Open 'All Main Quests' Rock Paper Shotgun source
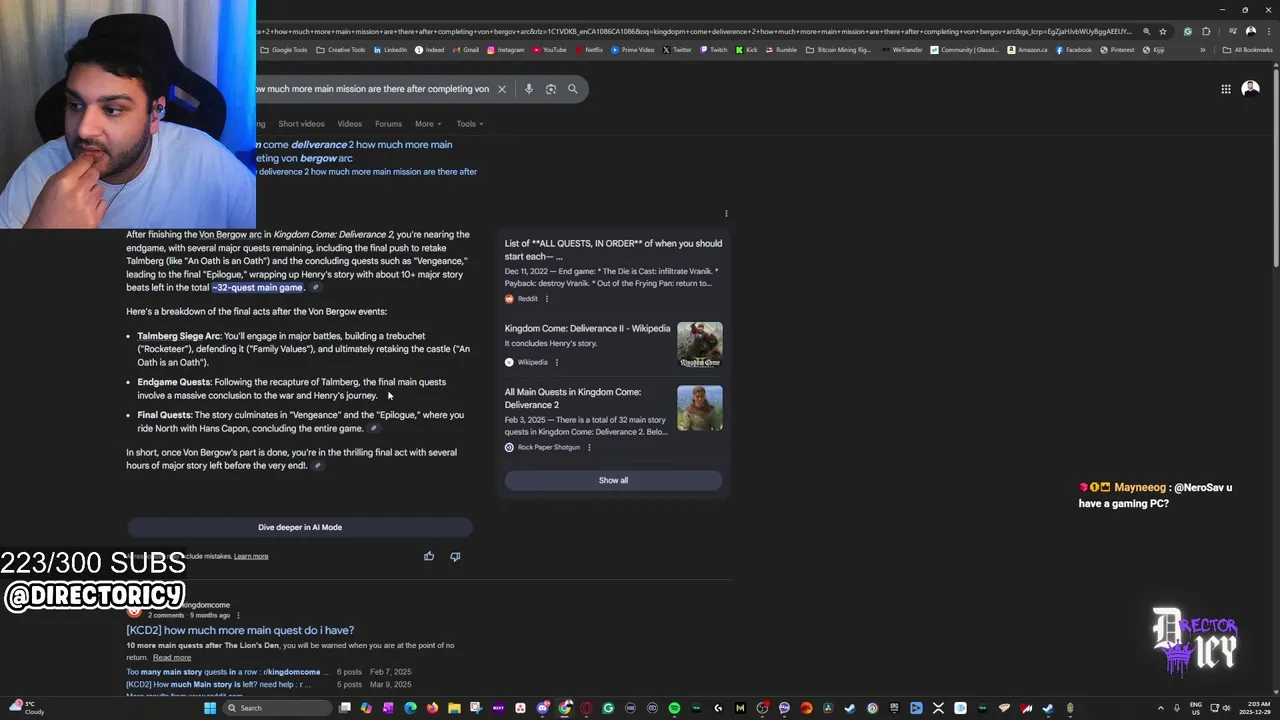1280x720 pixels. tap(573, 398)
